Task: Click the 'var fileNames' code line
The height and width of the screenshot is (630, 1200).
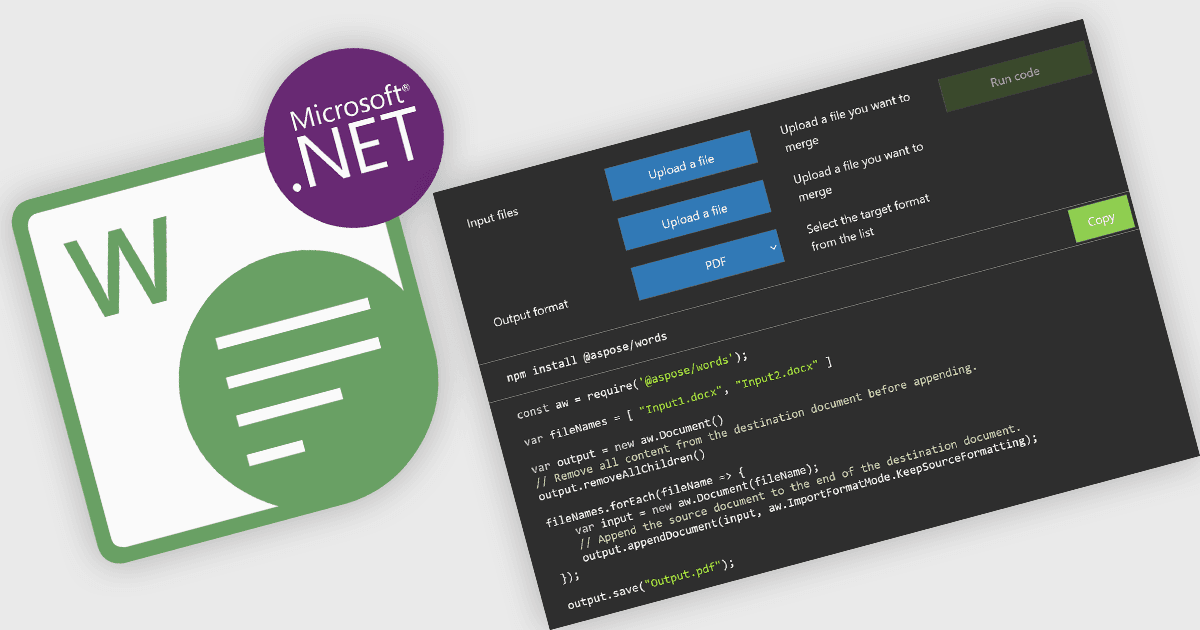Action: (x=678, y=402)
